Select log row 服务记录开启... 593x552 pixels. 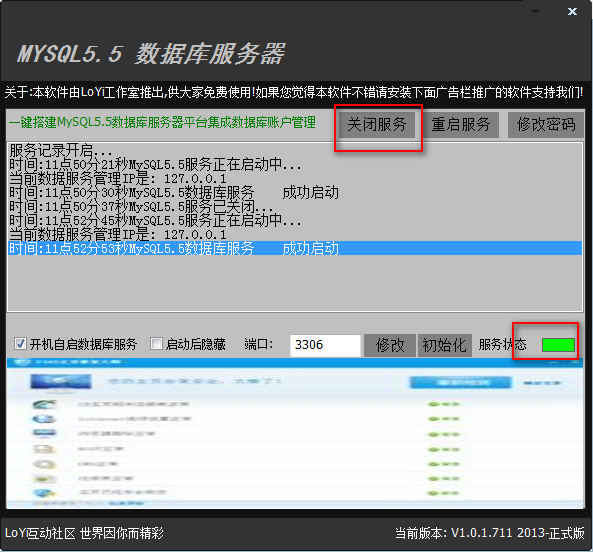coord(295,150)
